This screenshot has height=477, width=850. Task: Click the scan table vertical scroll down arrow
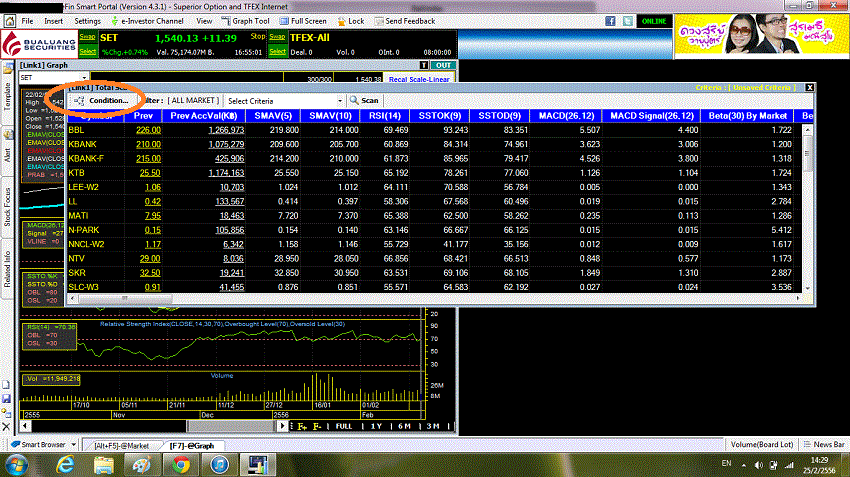(808, 288)
